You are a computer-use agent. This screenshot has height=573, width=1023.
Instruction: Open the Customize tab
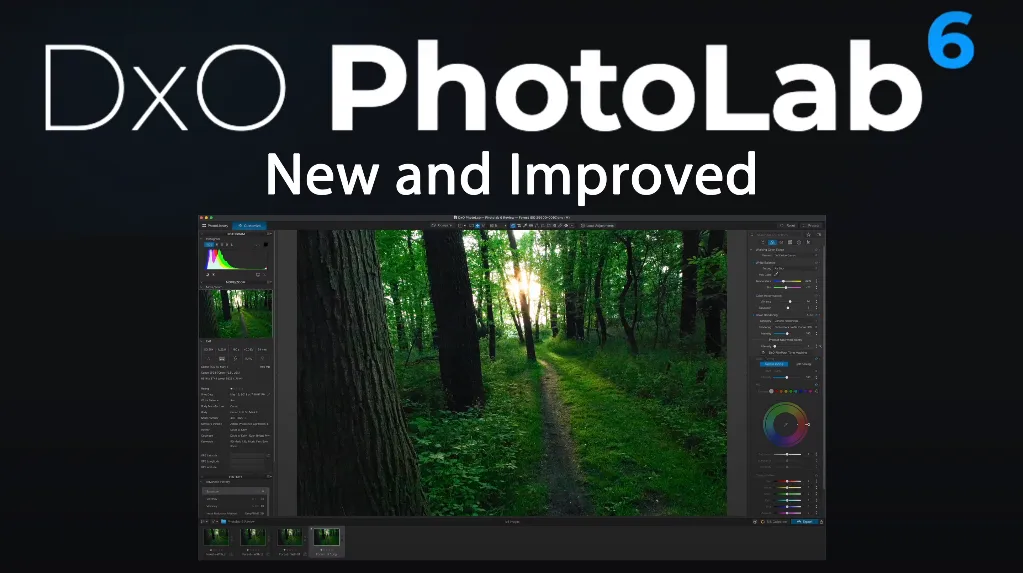pos(249,226)
